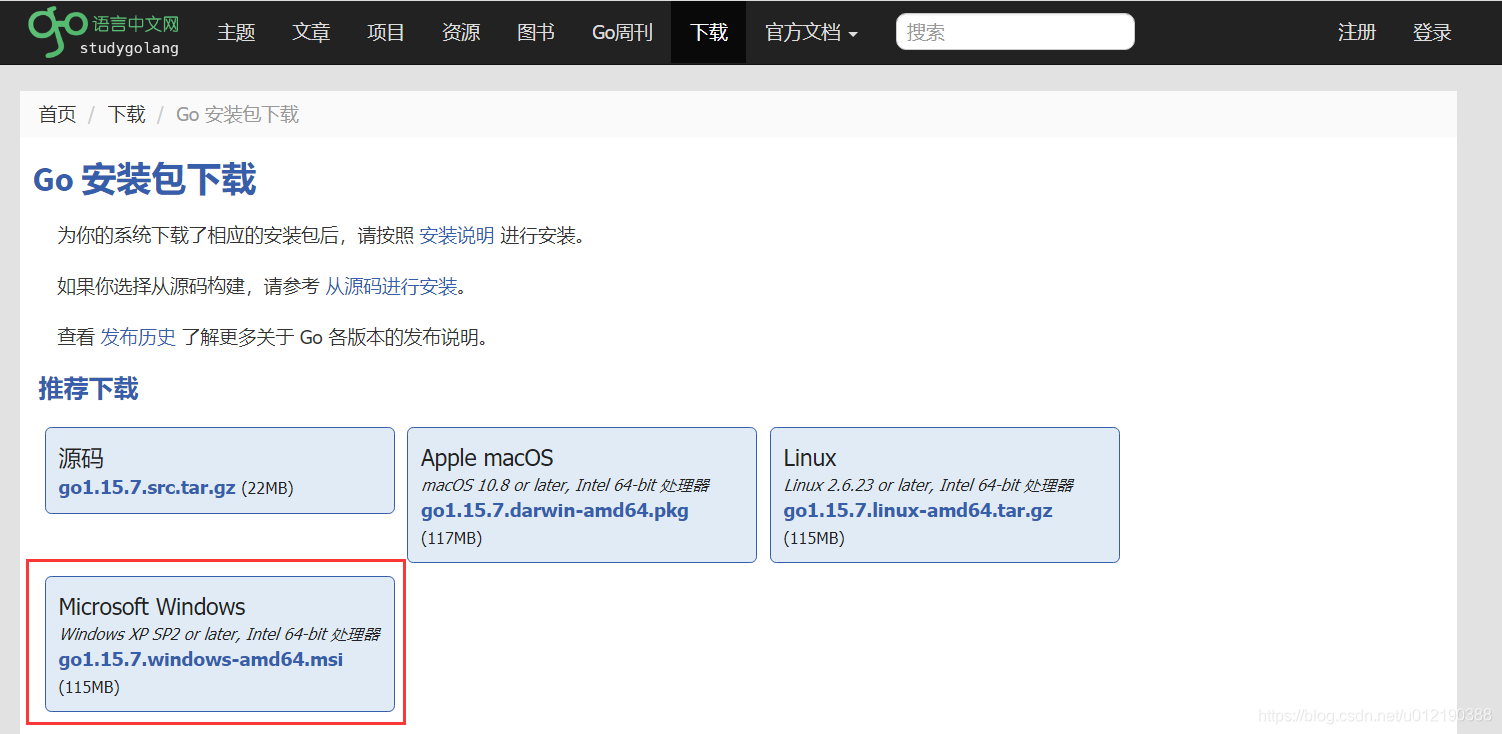Viewport: 1502px width, 734px height.
Task: Click the Go 安装包下载 page title
Action: click(x=145, y=180)
